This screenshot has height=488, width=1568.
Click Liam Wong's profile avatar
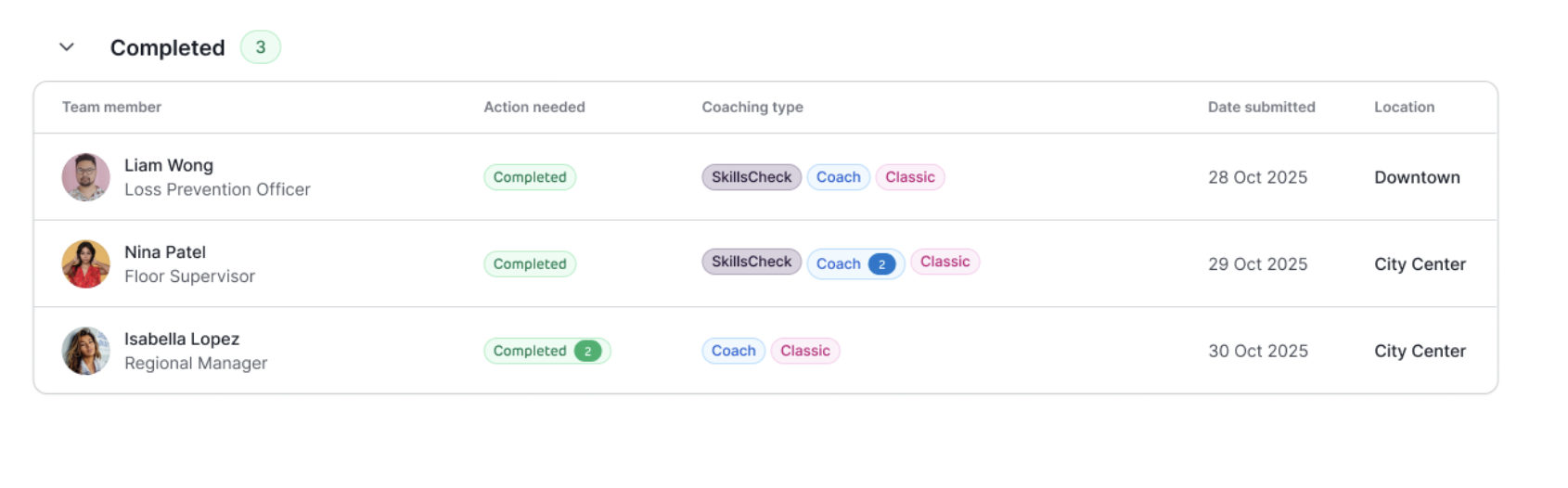(85, 177)
